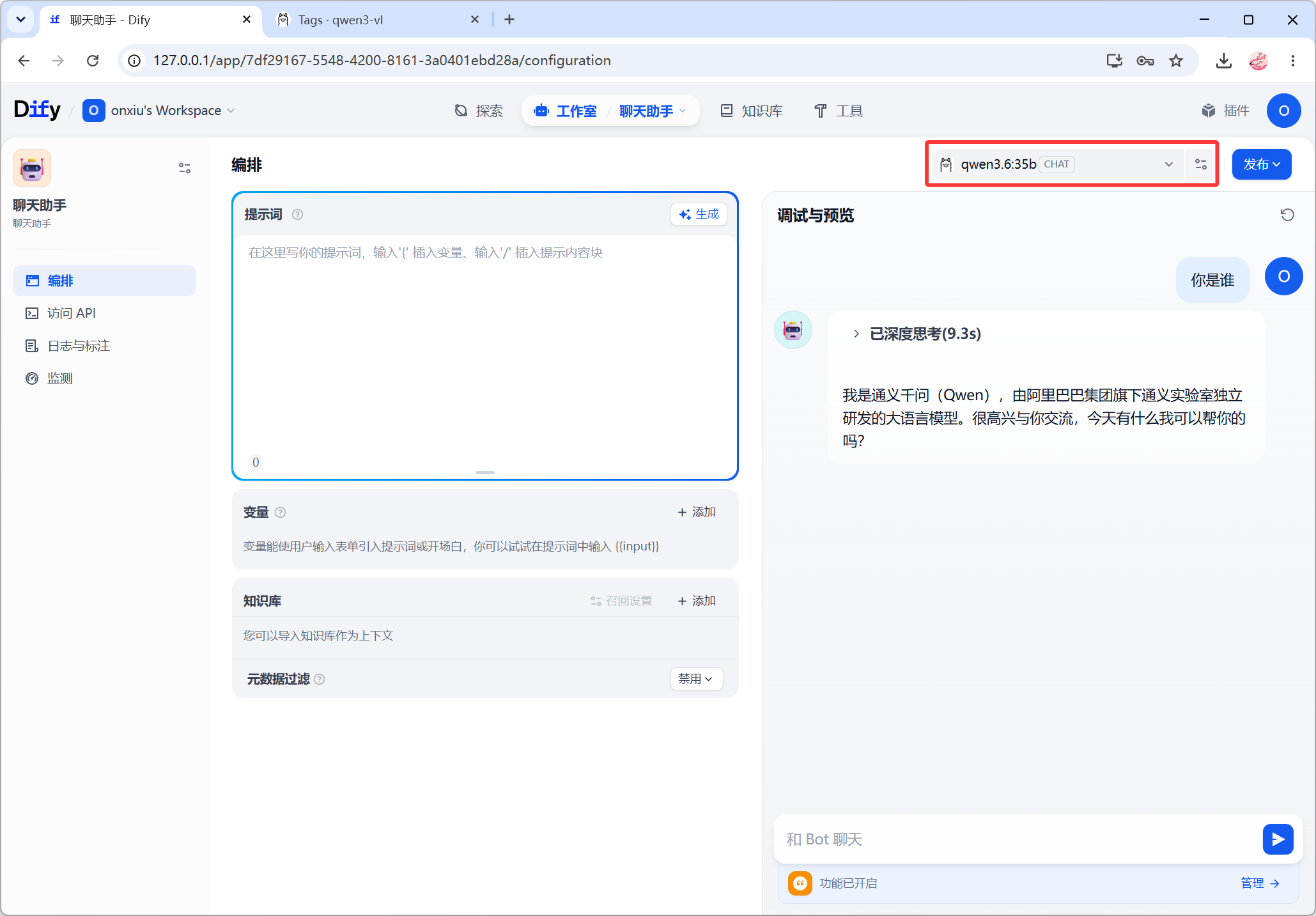Bookmark this page with the star icon
This screenshot has width=1316, height=916.
[1176, 61]
